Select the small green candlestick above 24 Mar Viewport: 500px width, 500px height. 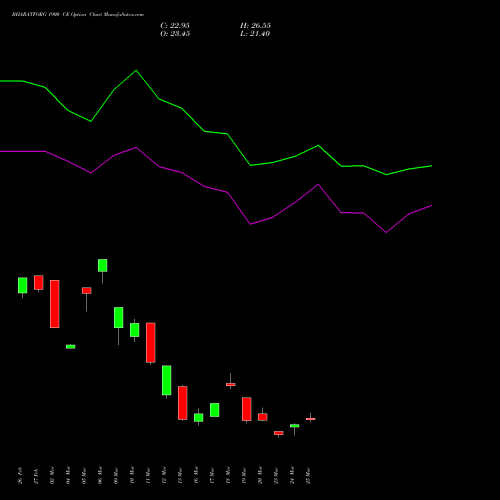tap(295, 426)
